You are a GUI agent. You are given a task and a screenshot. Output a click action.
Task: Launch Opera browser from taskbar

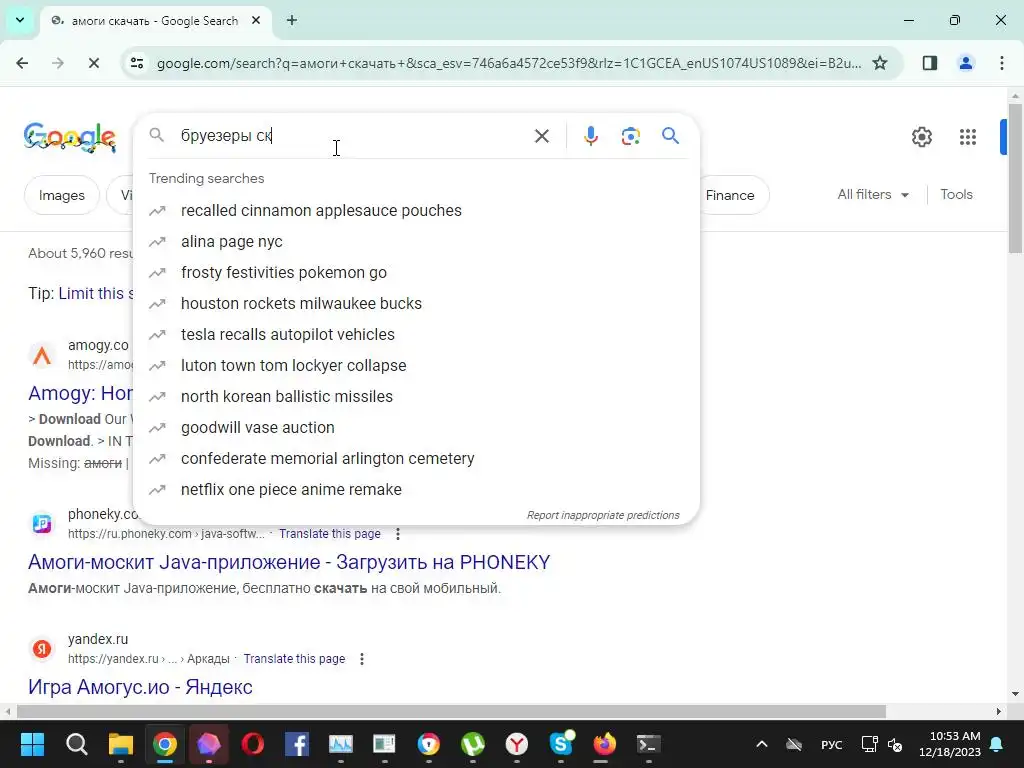(x=253, y=744)
